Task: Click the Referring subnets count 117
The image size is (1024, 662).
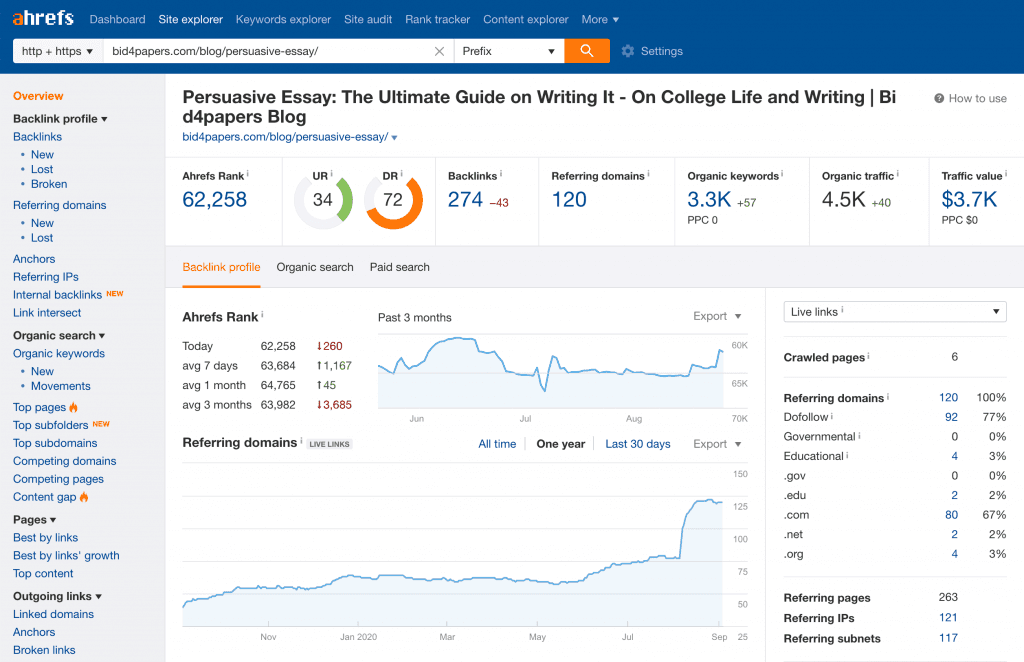Action: coord(948,638)
